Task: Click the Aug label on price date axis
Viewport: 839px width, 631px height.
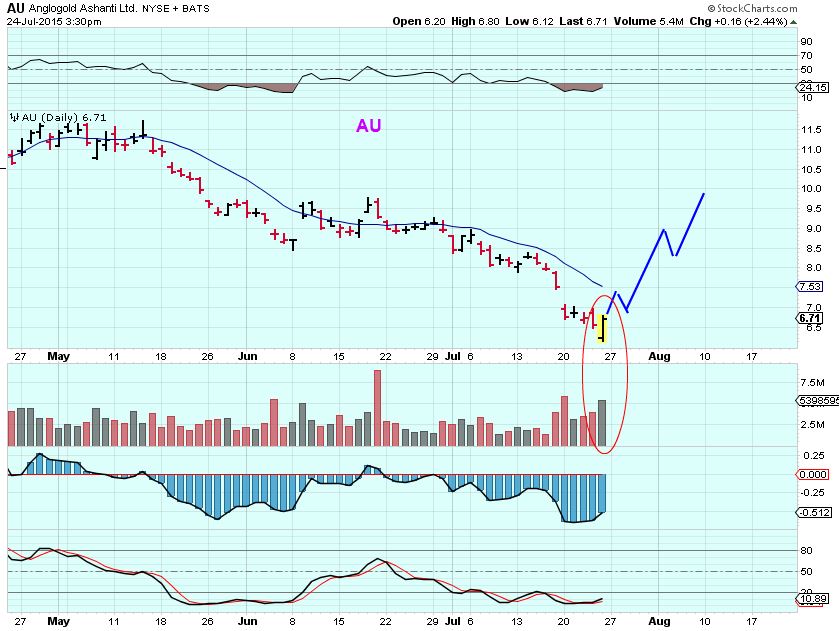Action: point(659,356)
